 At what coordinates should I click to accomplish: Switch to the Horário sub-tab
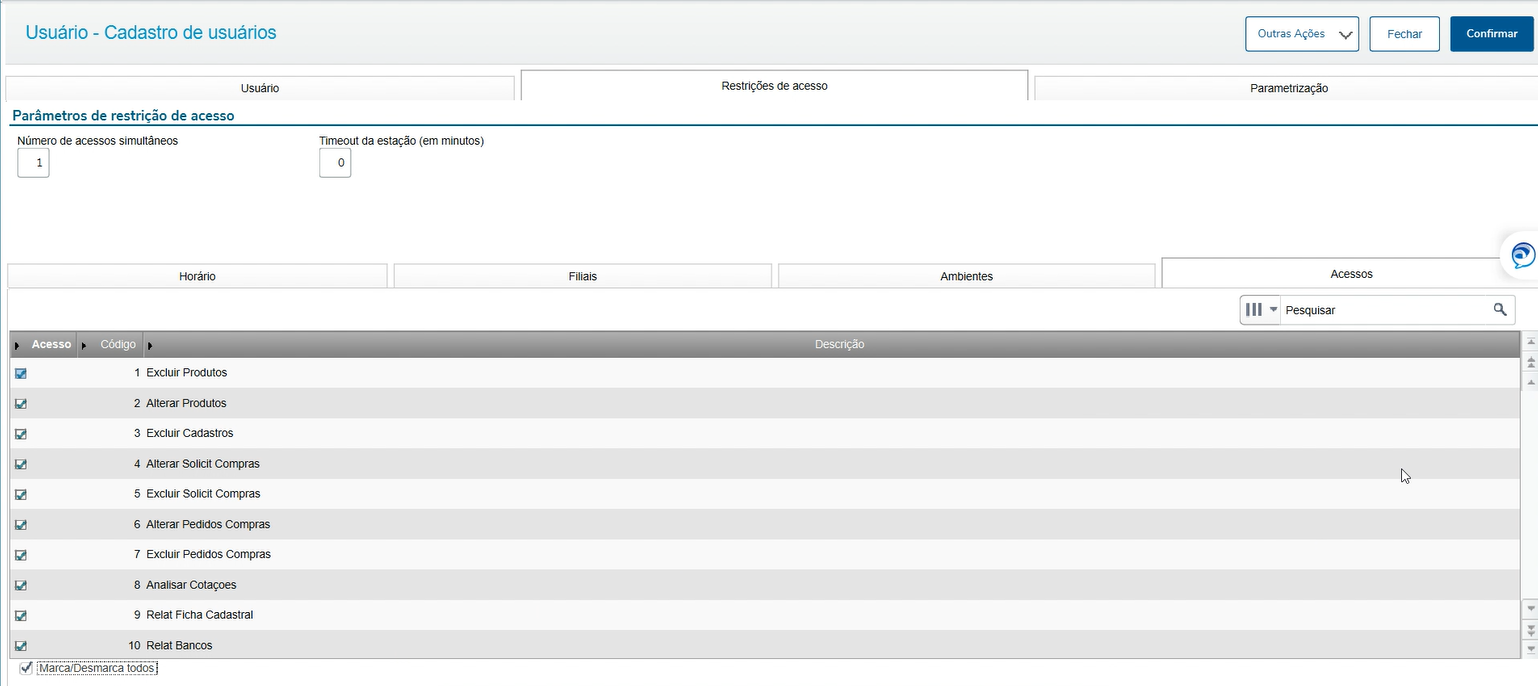click(197, 276)
